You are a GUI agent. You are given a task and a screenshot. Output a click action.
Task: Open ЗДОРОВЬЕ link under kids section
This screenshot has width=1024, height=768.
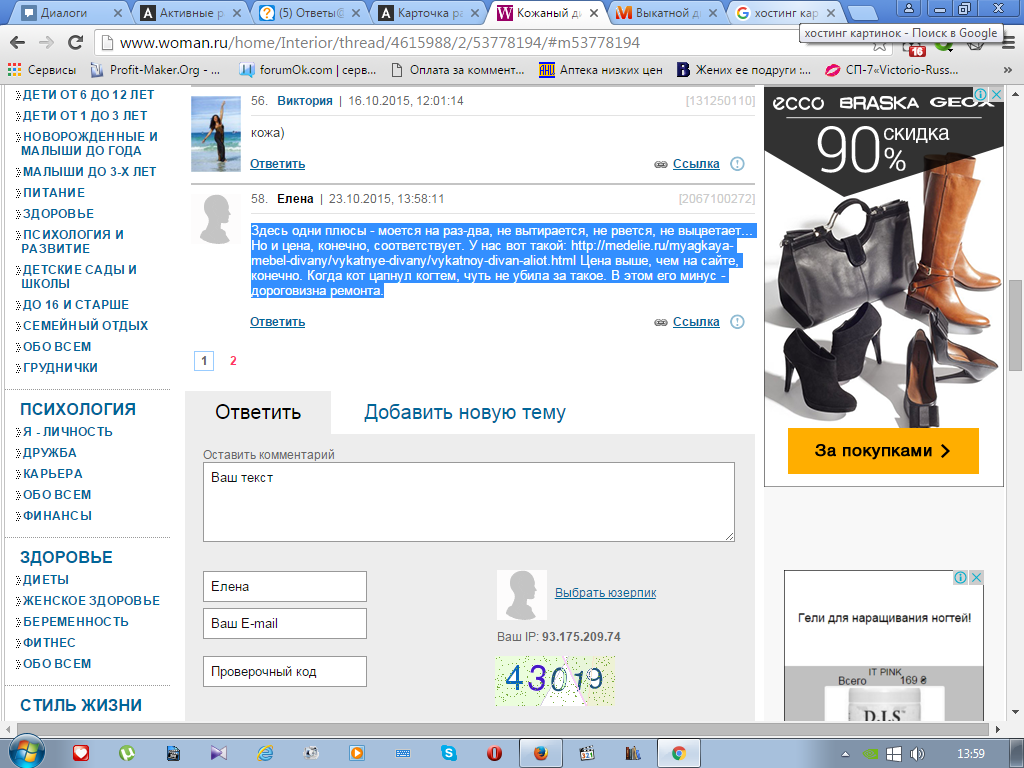pyautogui.click(x=58, y=214)
